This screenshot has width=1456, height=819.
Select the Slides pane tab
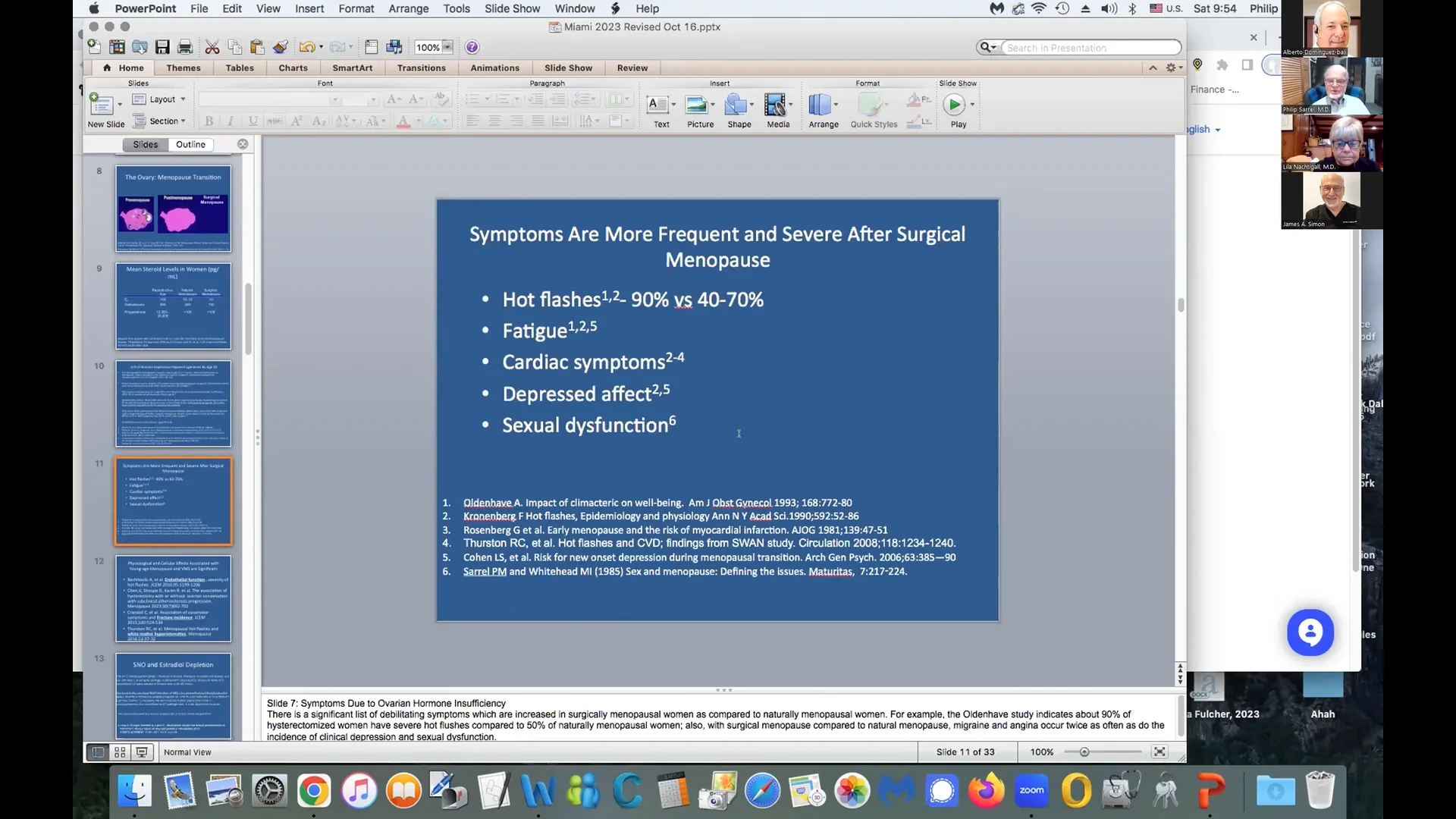[145, 144]
